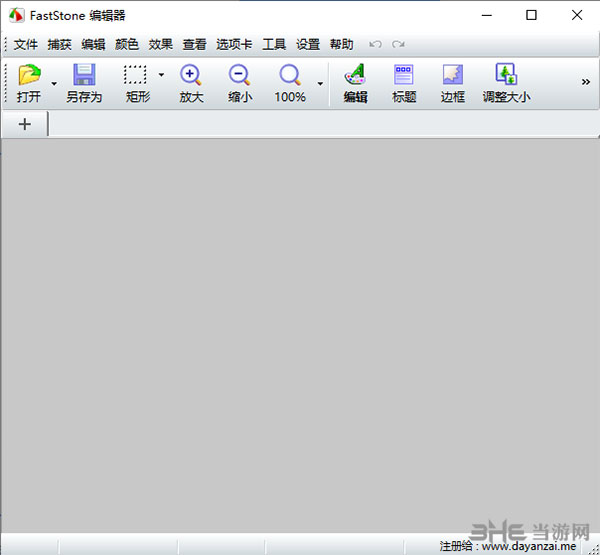
Task: Open the Settings (设置) menu
Action: [x=308, y=44]
